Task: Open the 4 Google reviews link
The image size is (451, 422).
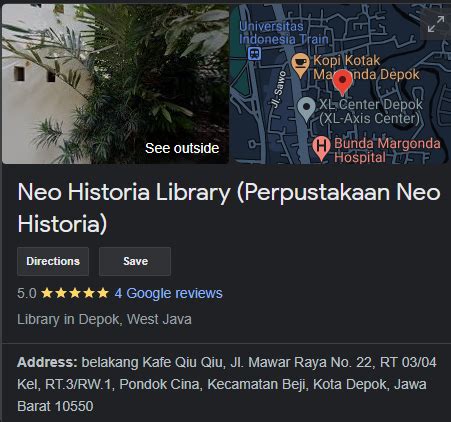Action: pos(168,293)
